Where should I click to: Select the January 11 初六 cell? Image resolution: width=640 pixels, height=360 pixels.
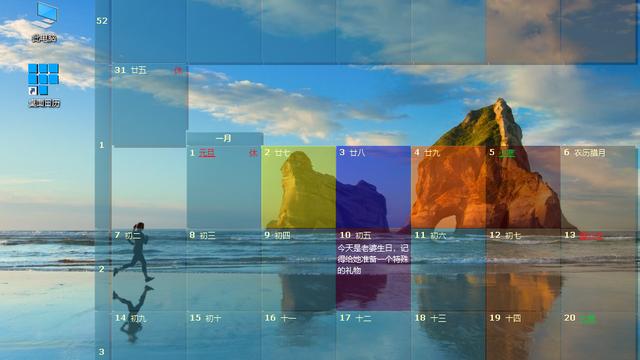(x=448, y=270)
